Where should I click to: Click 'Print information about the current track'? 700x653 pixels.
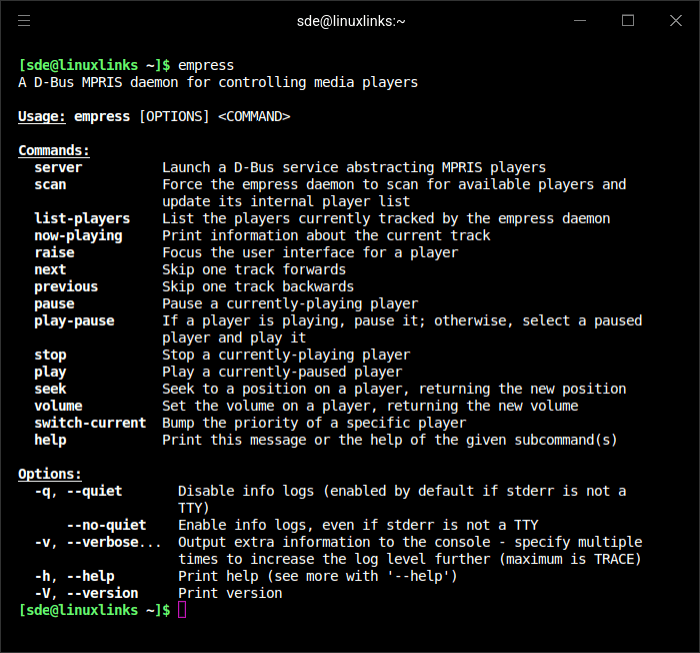click(x=326, y=236)
